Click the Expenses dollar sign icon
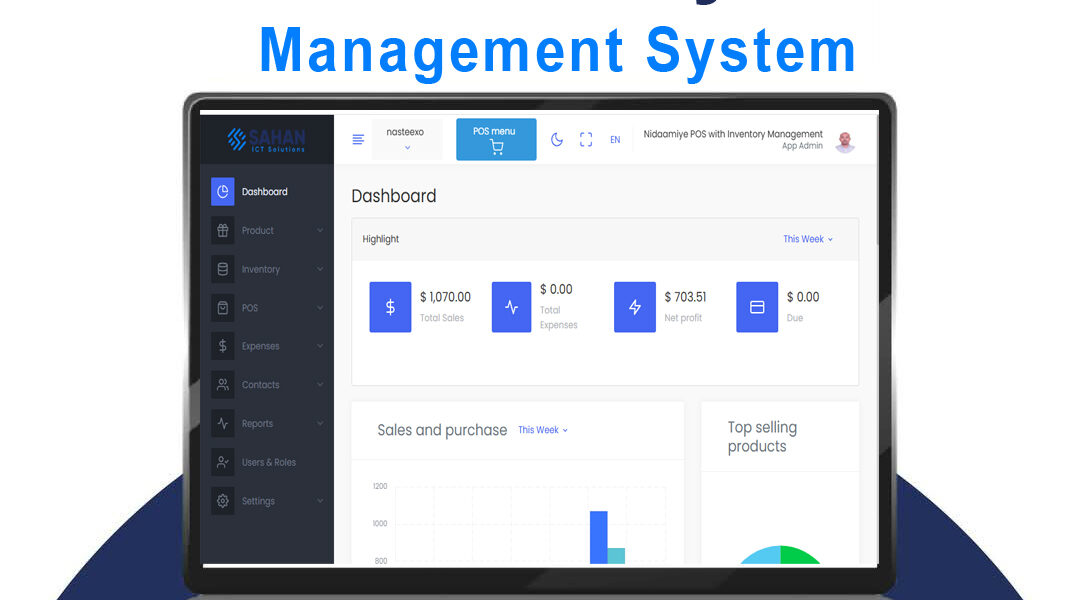The image size is (1080, 600). [x=222, y=346]
